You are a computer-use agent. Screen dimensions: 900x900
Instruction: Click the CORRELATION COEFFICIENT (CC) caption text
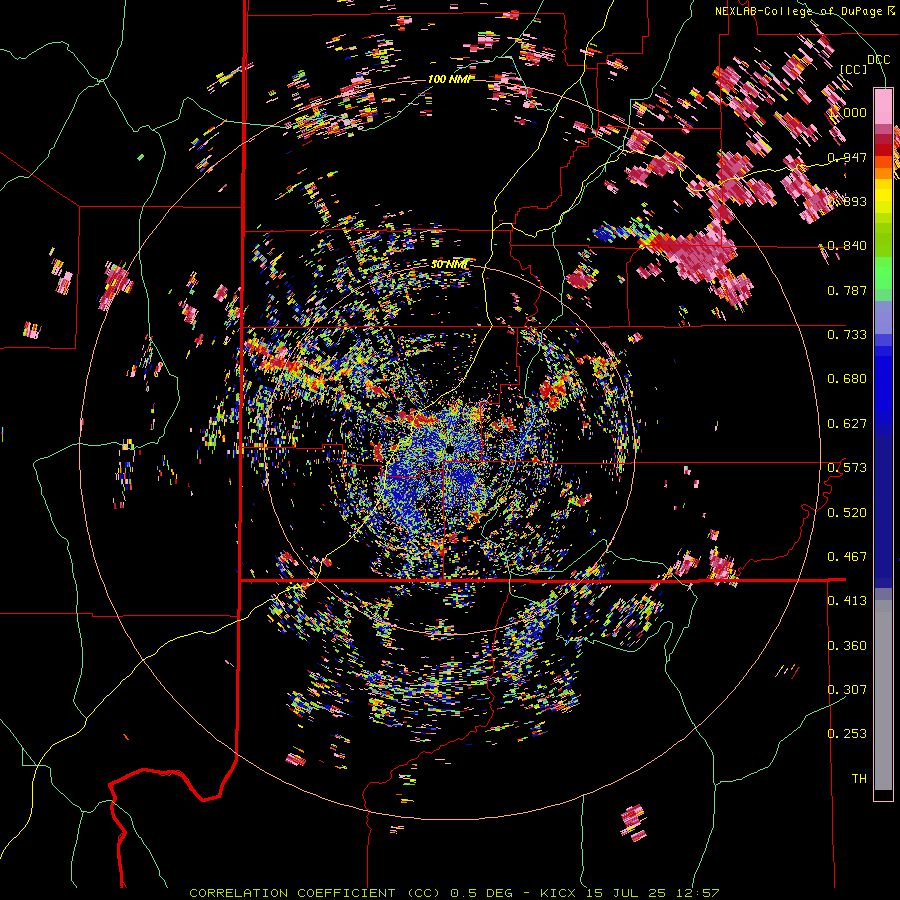tap(315, 893)
